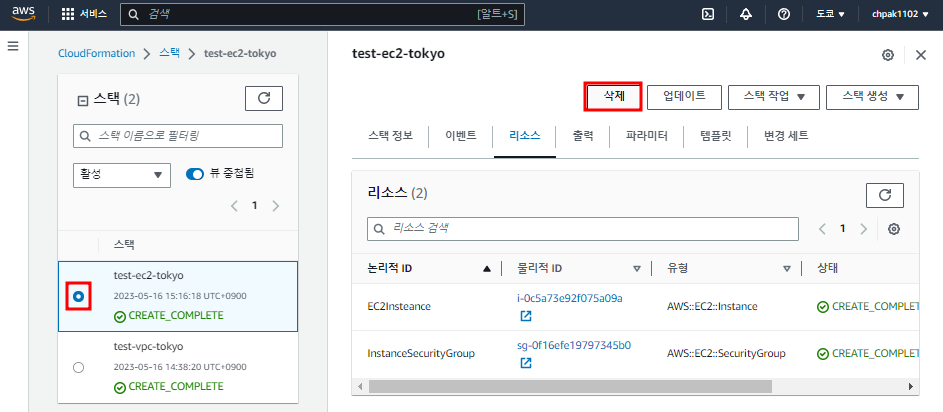
Task: Go to CloudFormation breadcrumb link
Action: pos(97,54)
